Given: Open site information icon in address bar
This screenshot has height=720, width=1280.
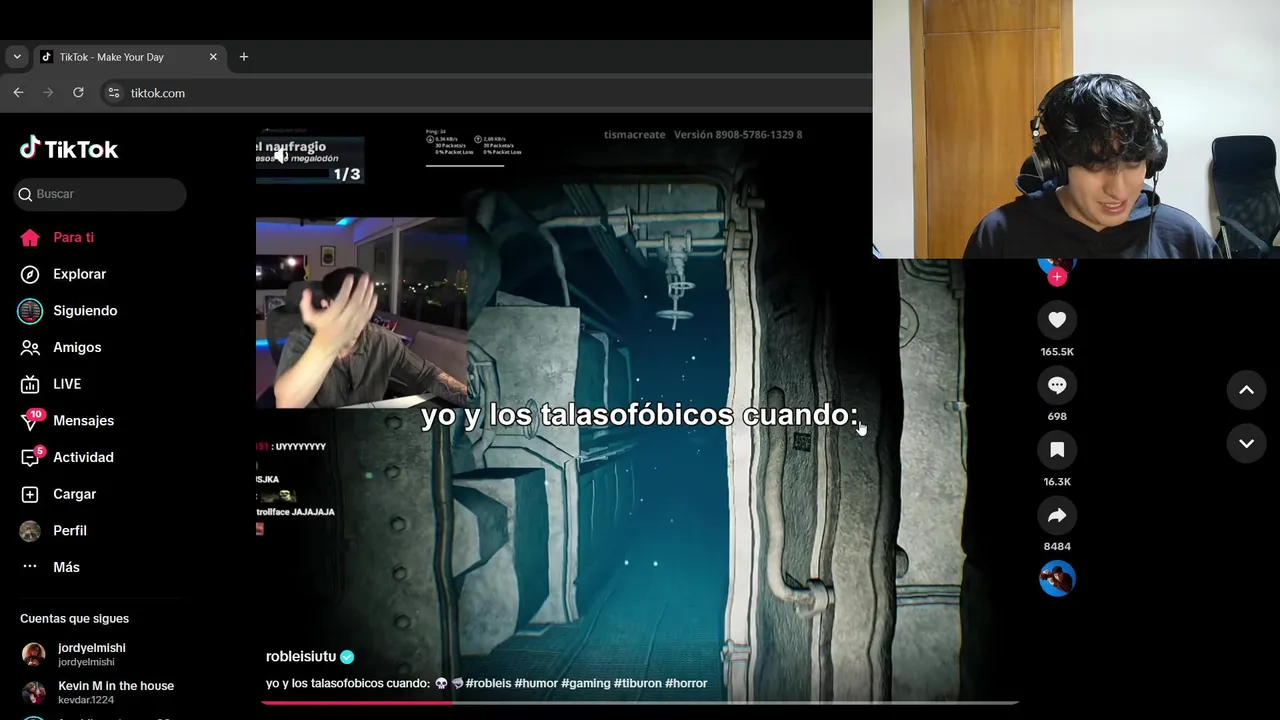Looking at the screenshot, I should pos(114,93).
